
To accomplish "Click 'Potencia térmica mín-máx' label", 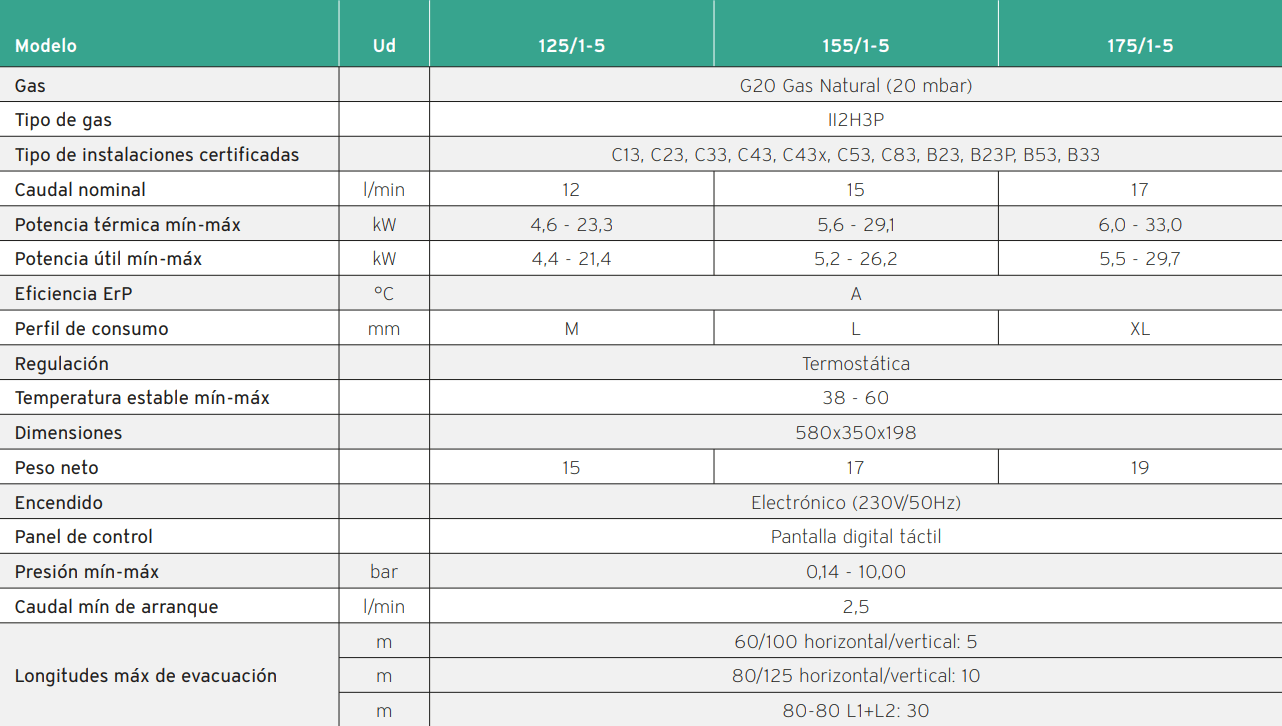I will click(128, 225).
